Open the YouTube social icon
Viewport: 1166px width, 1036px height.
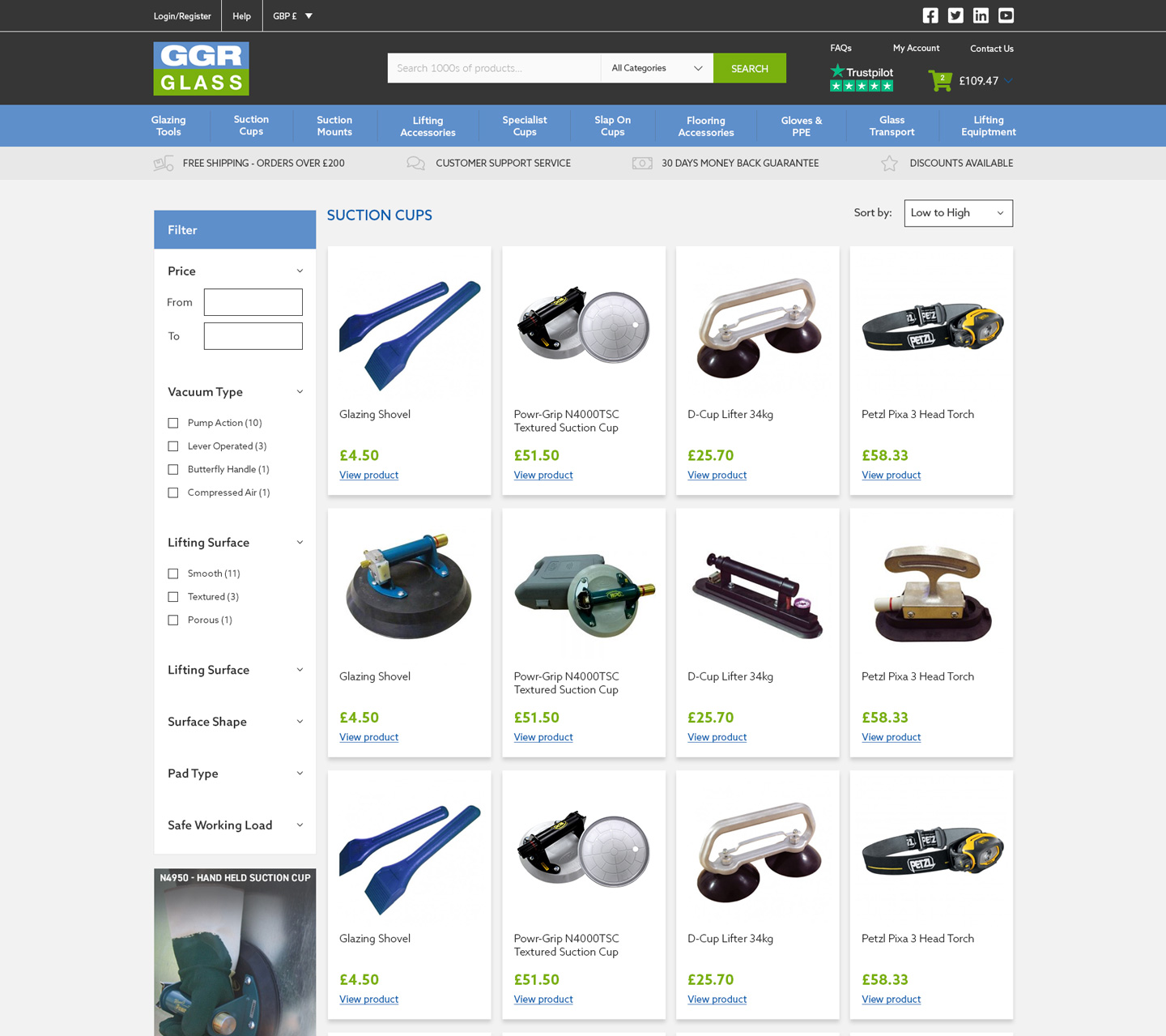coord(1006,15)
